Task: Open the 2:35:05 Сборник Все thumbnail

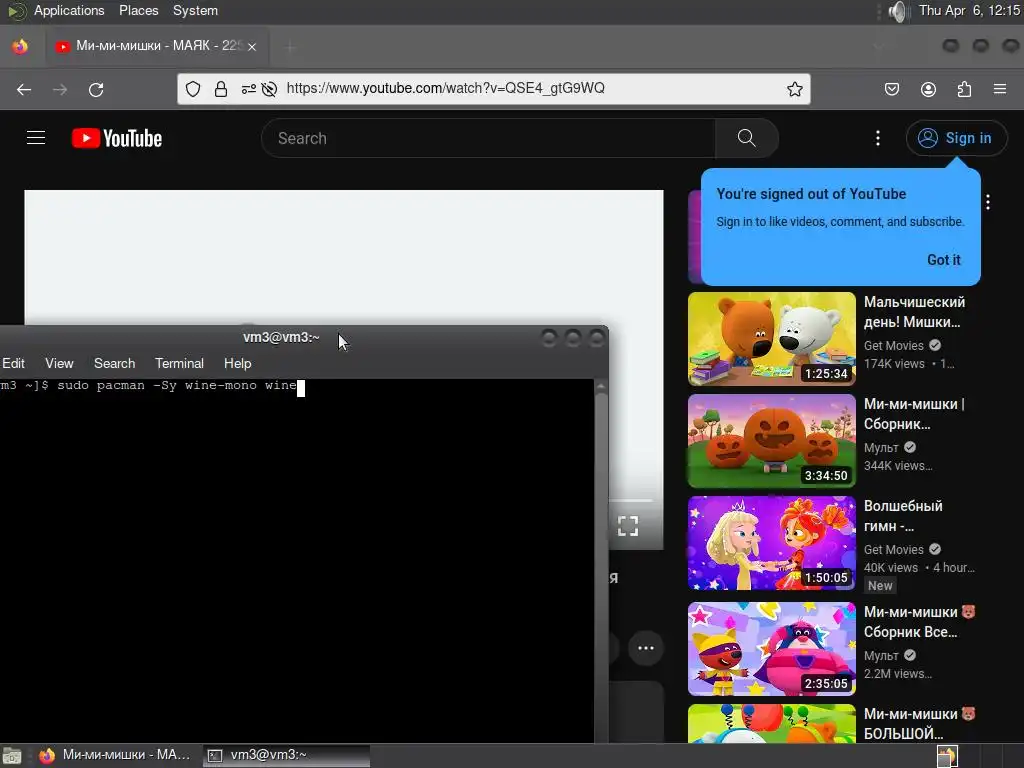Action: (x=771, y=648)
